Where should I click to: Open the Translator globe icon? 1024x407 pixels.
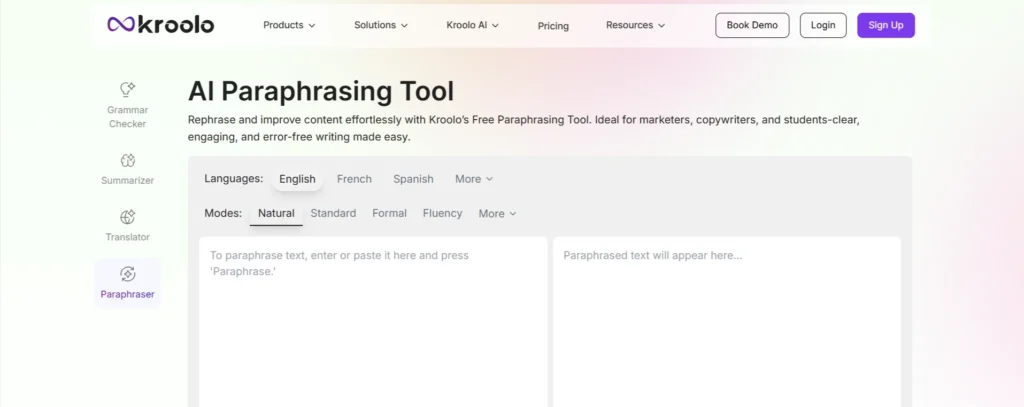tap(127, 218)
